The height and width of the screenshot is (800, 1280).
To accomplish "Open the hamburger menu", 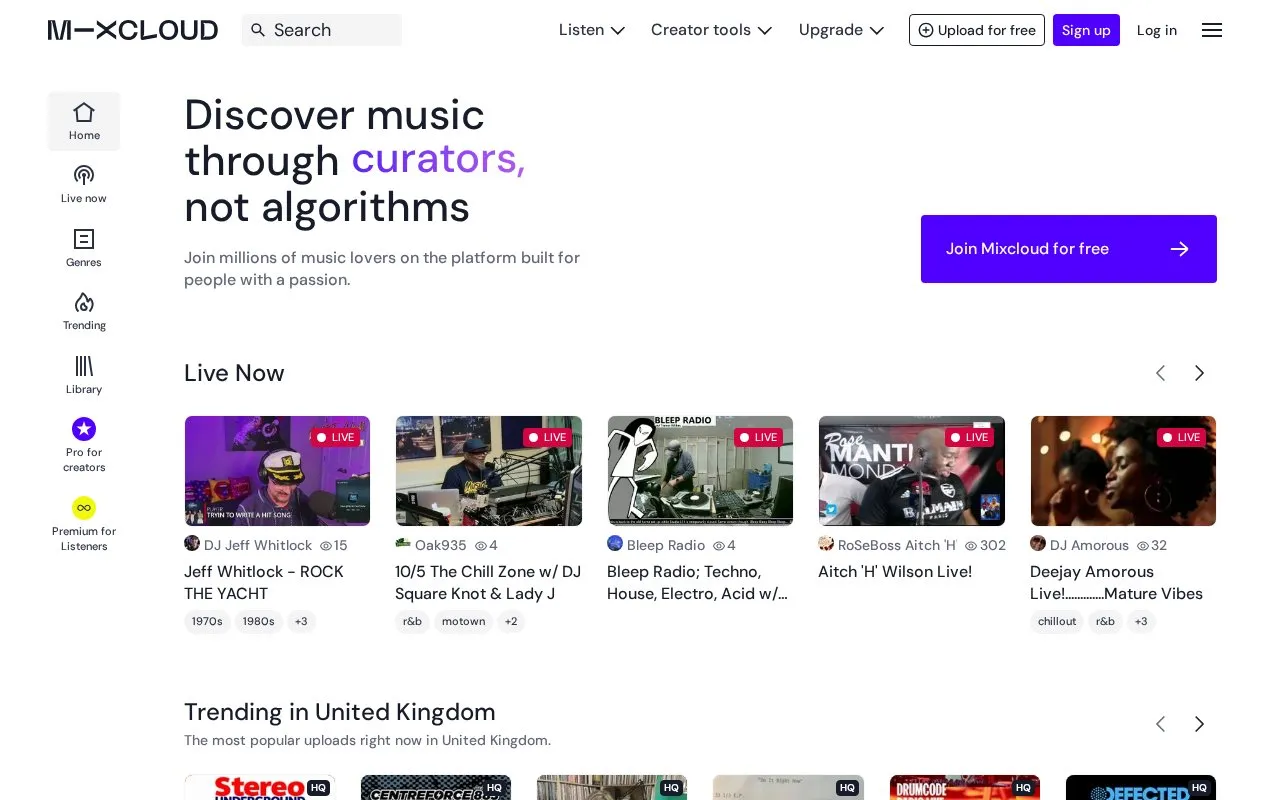I will [1212, 30].
